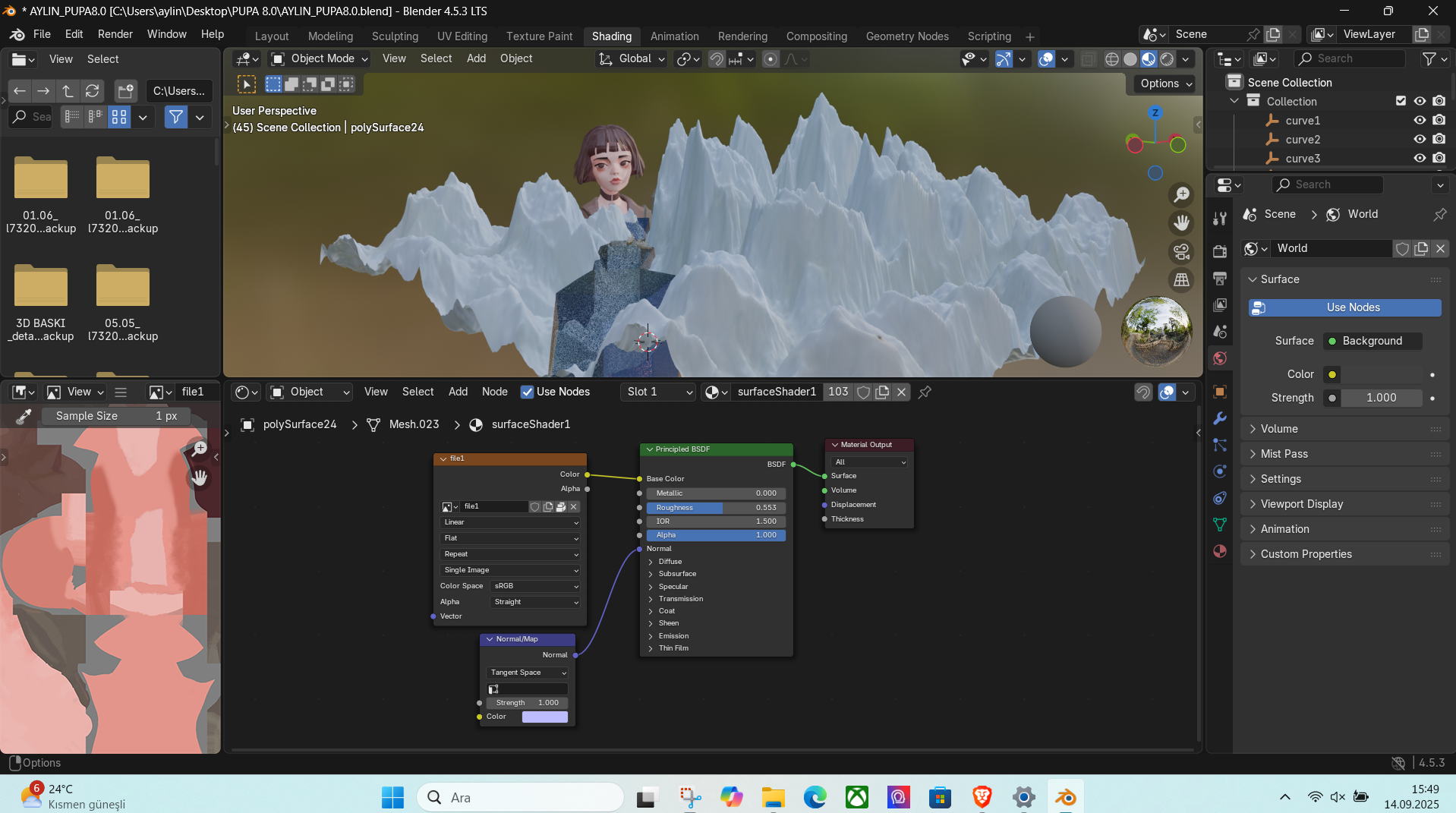Switch orthographic/perspective grid icon
The height and width of the screenshot is (813, 1456).
[1181, 280]
